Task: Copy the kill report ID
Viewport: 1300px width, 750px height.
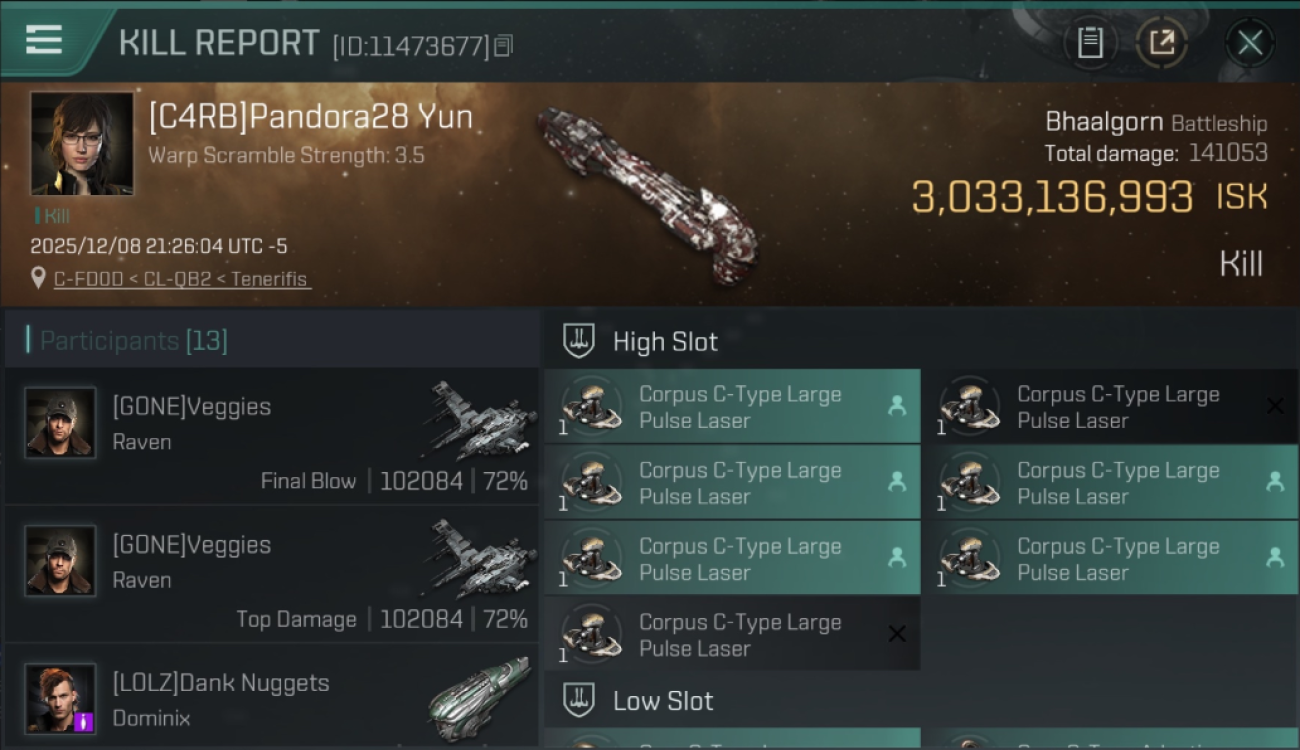Action: click(x=504, y=46)
